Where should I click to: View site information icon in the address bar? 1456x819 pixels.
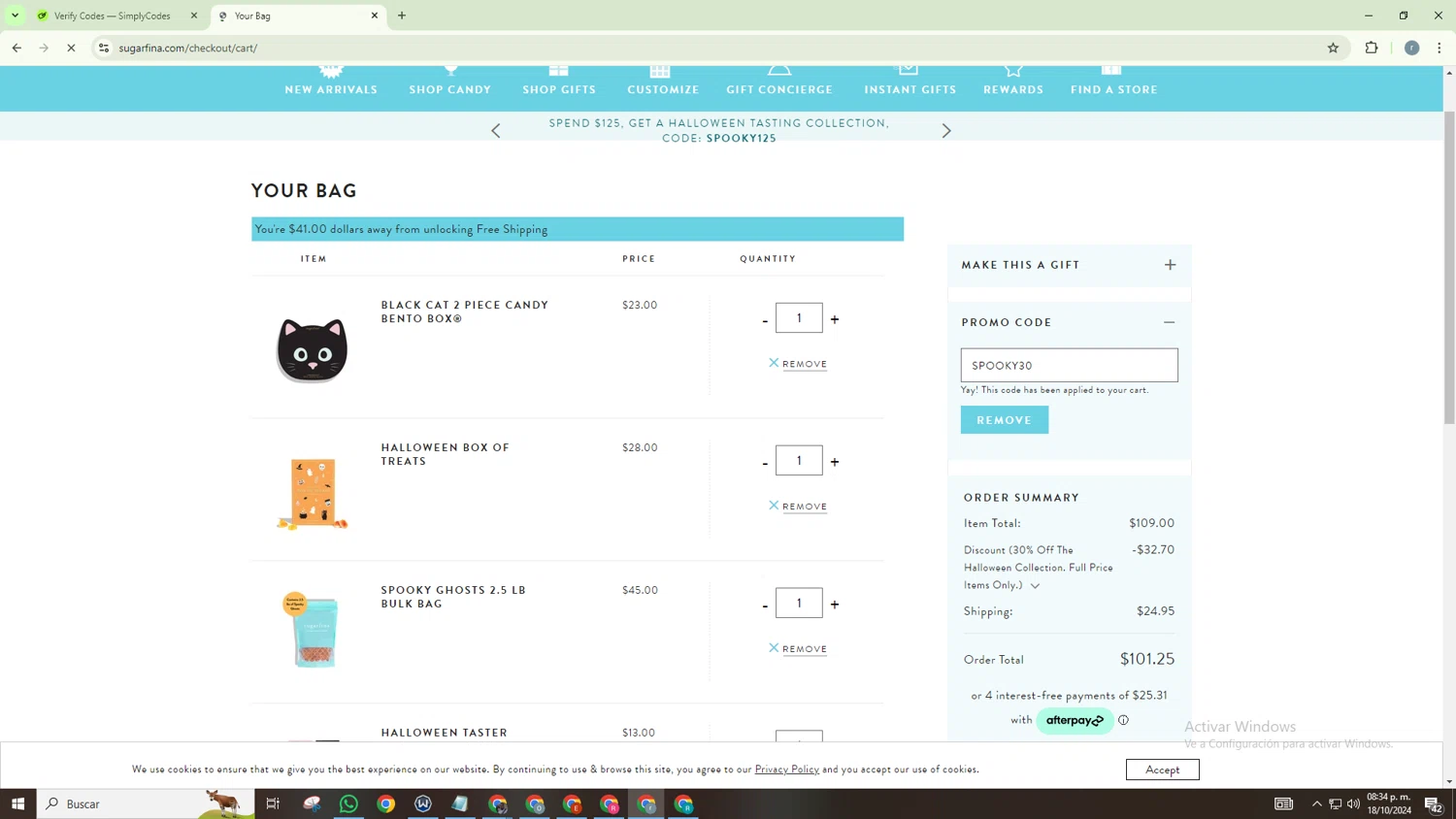(x=104, y=48)
